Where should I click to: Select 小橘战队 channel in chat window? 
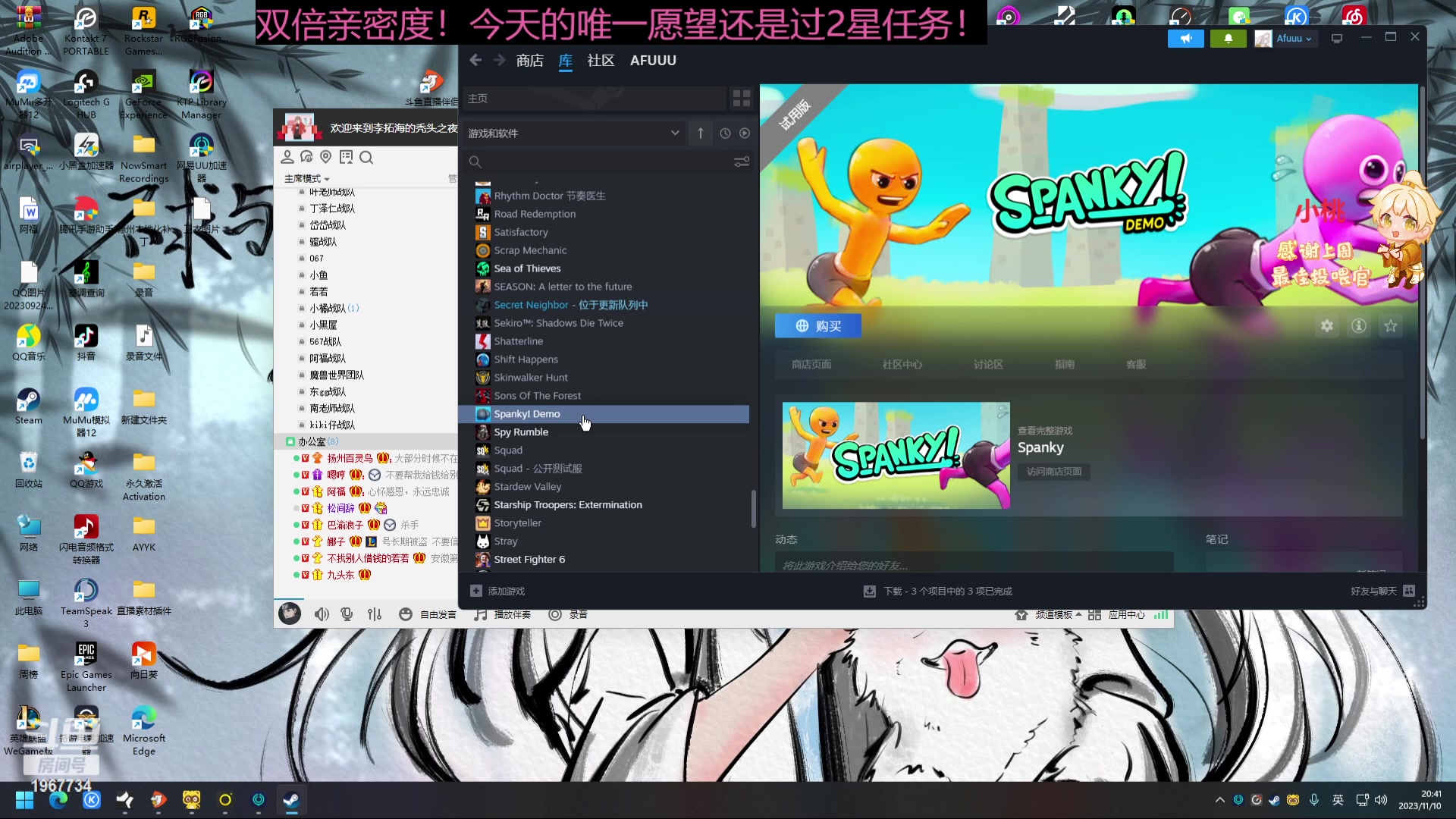click(328, 309)
